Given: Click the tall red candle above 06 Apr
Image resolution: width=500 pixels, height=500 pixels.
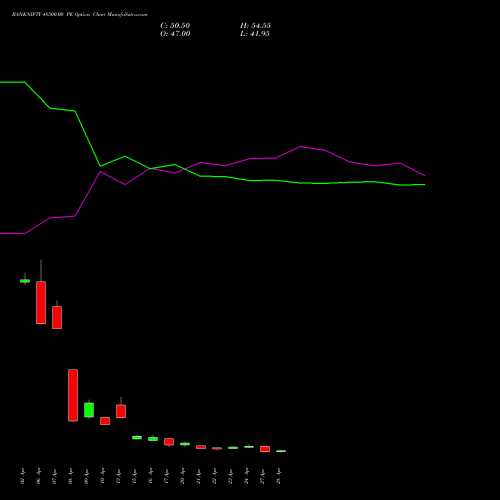Looking at the screenshot, I should click(x=41, y=302).
